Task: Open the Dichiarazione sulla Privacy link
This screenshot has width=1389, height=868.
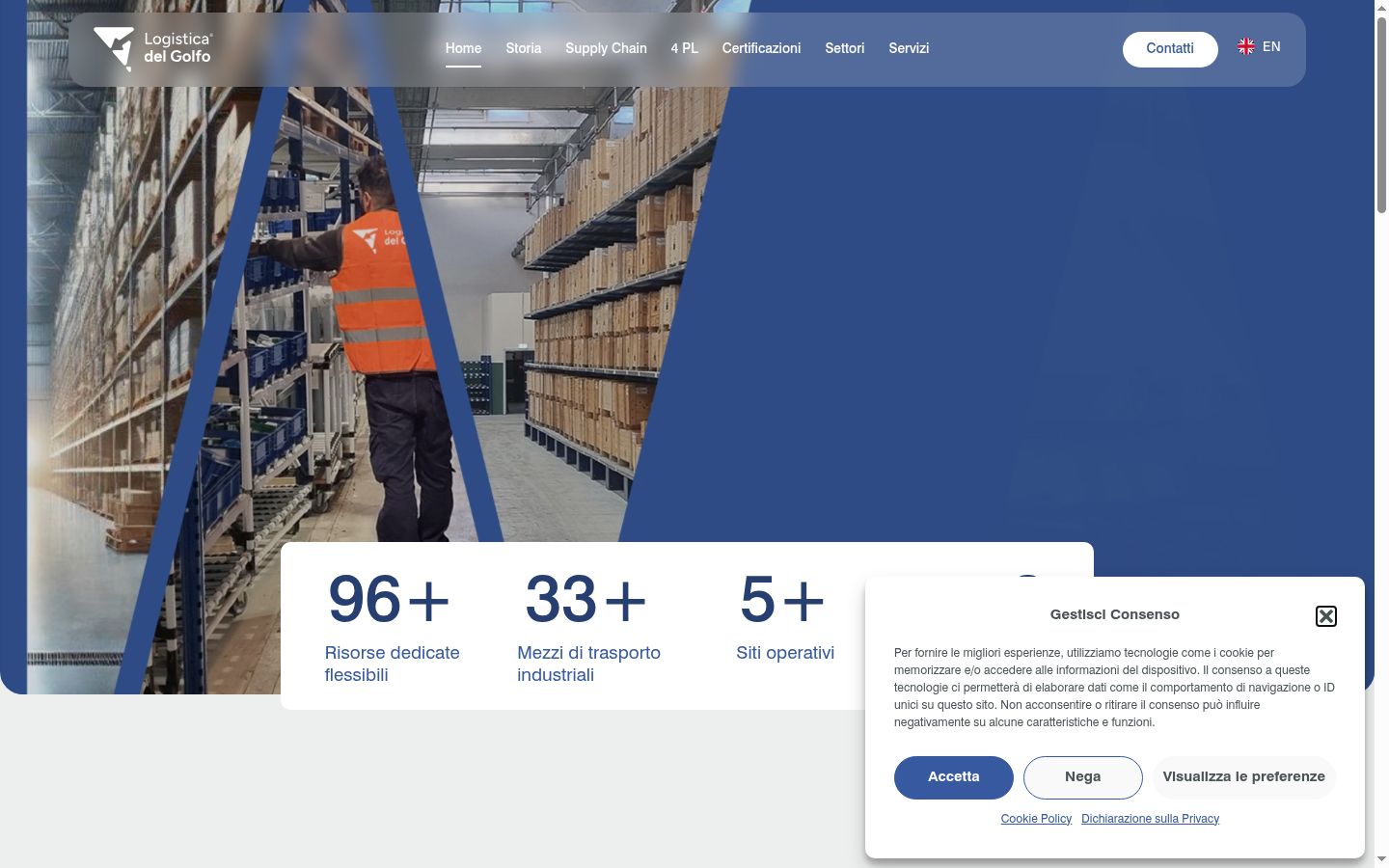Action: tap(1151, 819)
